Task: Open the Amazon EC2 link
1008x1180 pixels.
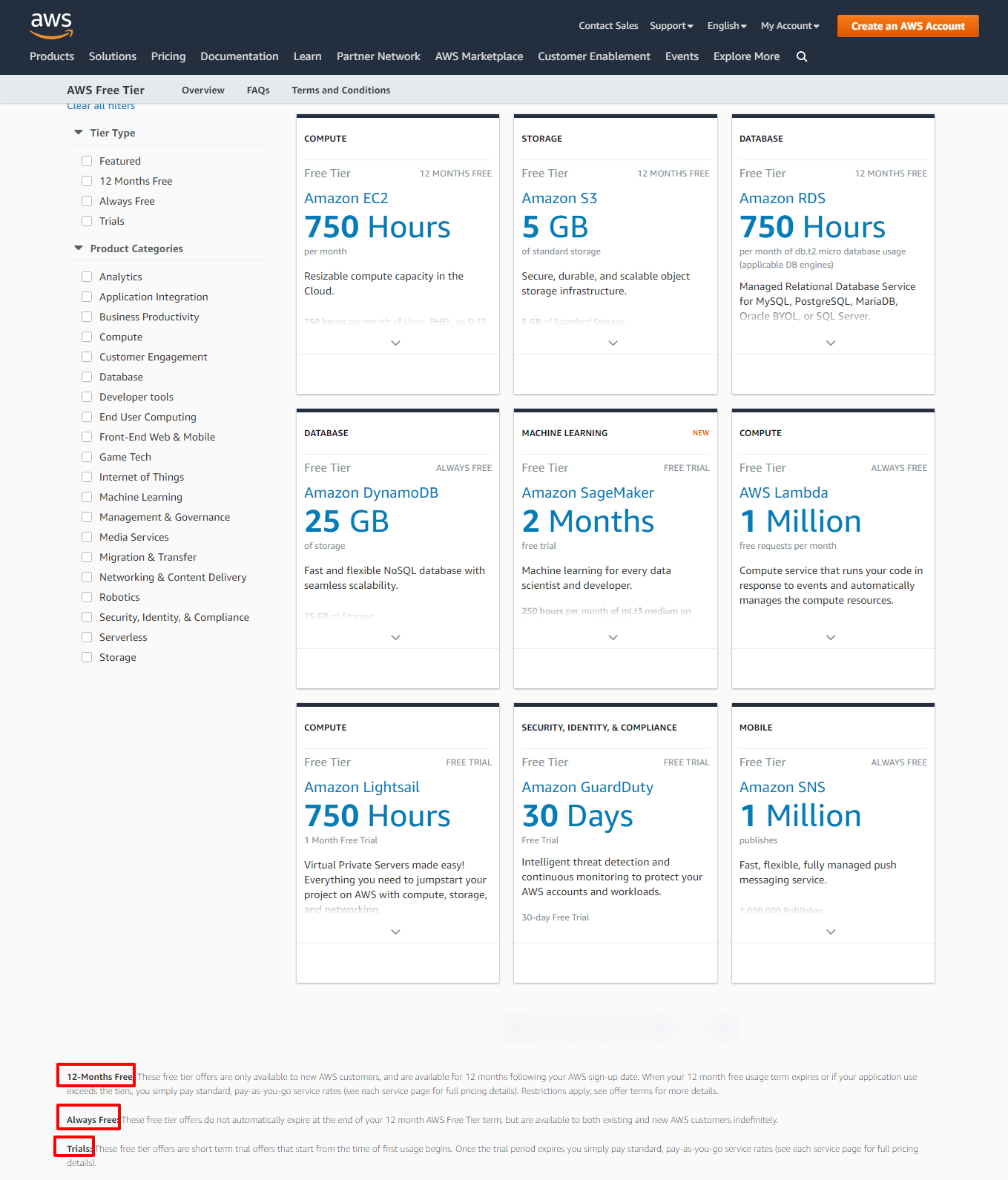Action: 346,198
